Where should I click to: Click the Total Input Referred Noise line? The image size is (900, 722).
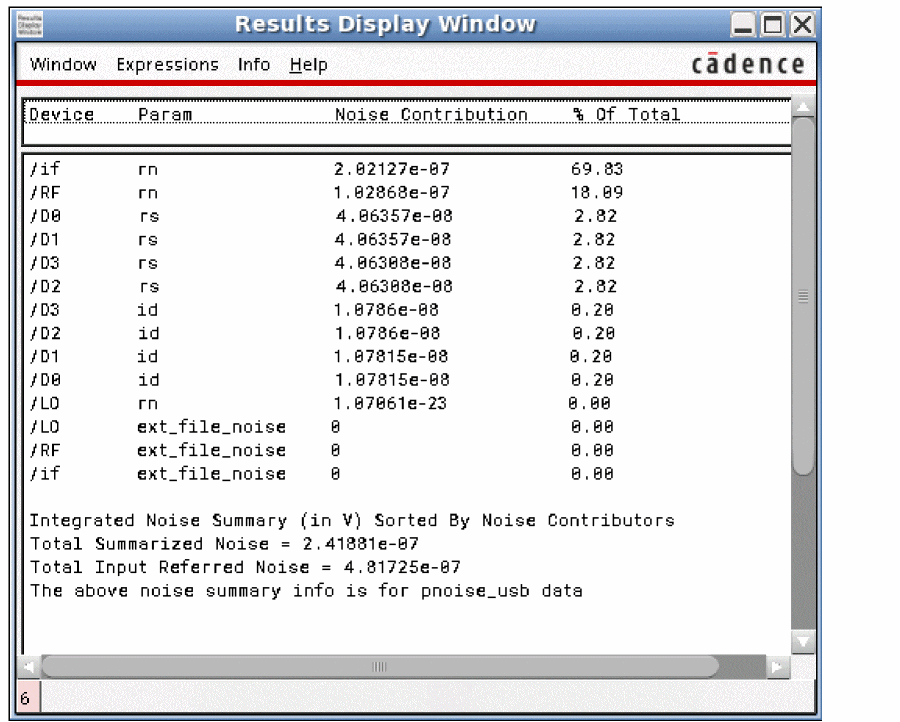point(245,568)
